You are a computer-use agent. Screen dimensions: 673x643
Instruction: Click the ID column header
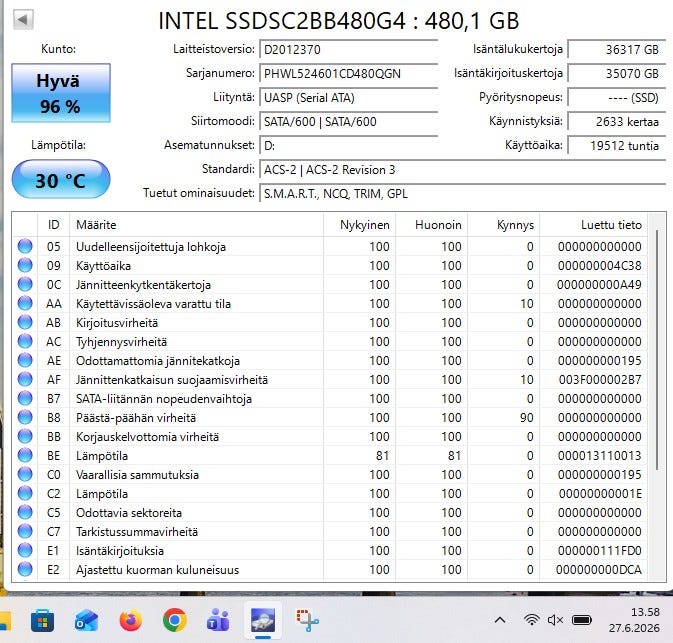[54, 224]
